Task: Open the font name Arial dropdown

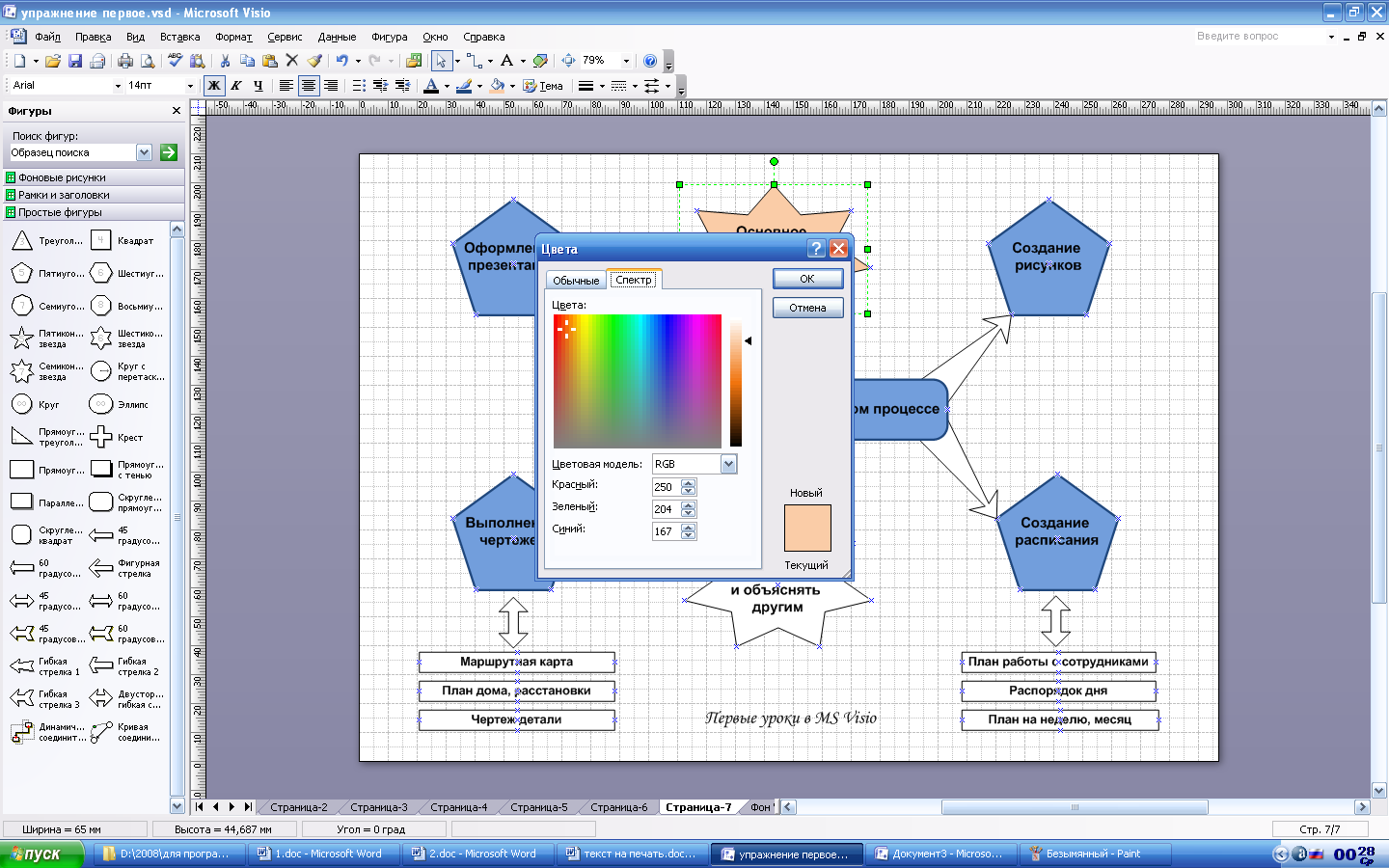Action: [x=118, y=86]
